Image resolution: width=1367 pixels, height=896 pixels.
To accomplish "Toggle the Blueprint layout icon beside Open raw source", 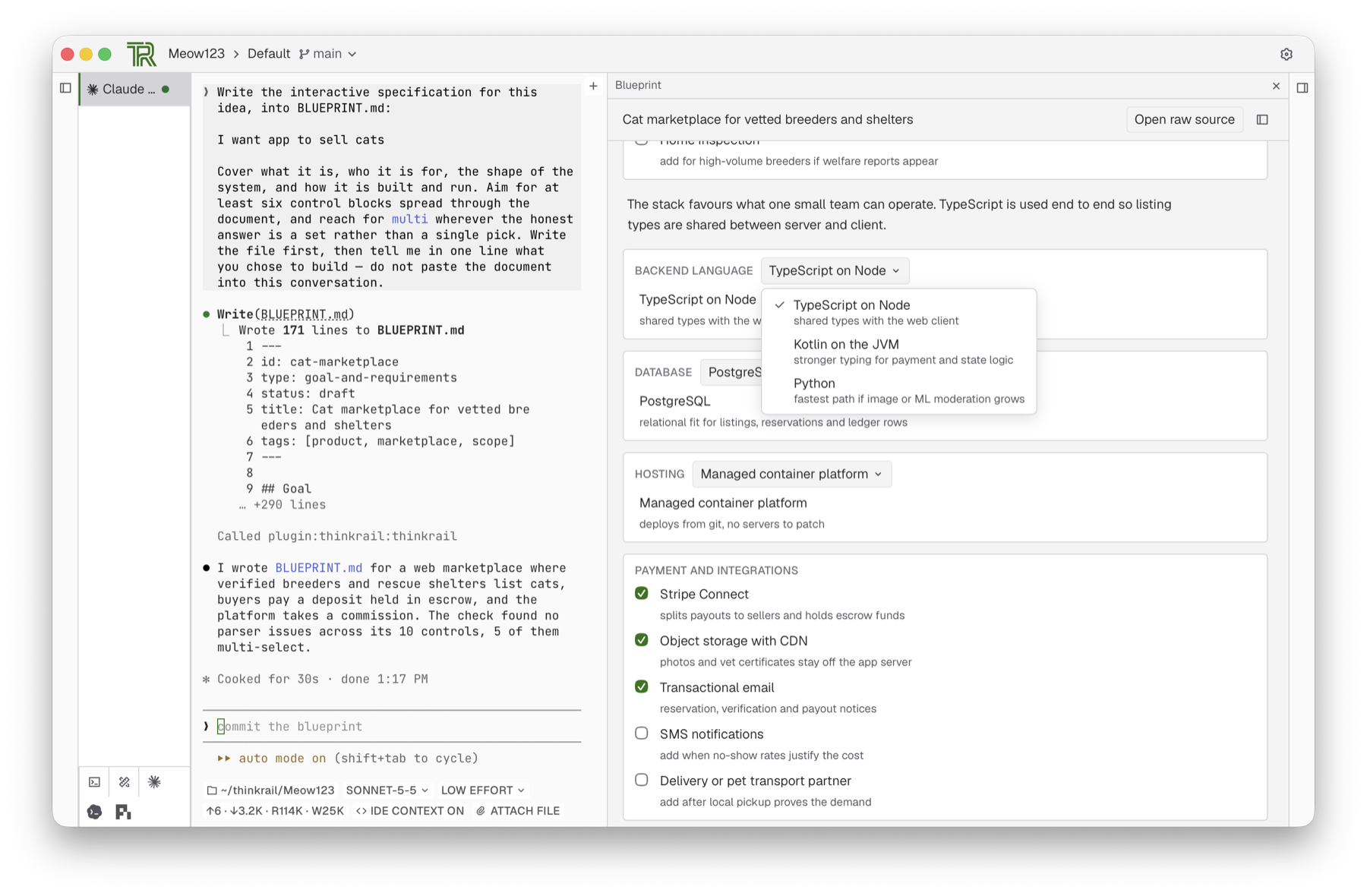I will [1262, 119].
